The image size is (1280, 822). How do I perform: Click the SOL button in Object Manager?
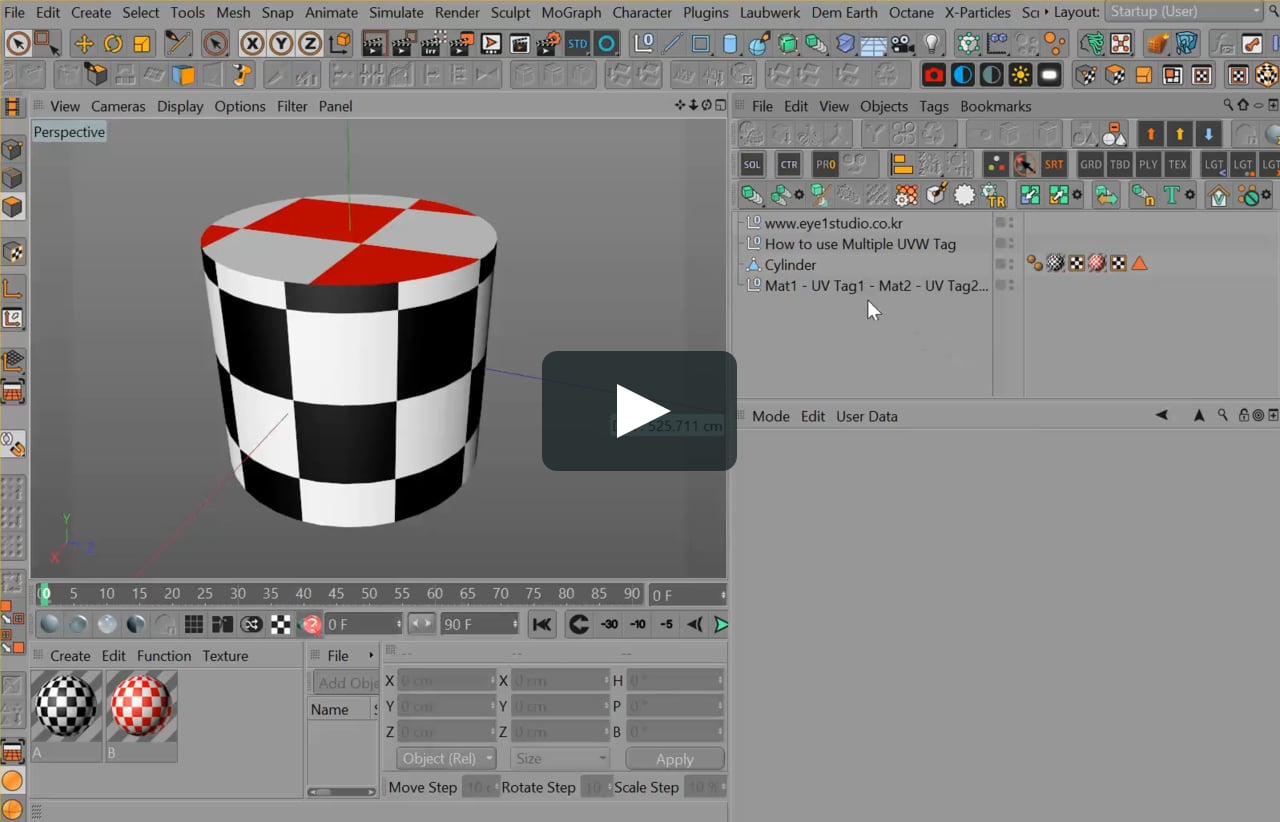point(752,165)
